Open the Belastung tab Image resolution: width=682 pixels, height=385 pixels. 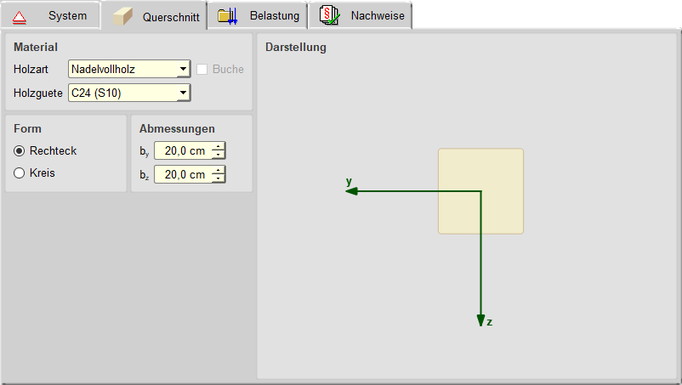pos(257,16)
